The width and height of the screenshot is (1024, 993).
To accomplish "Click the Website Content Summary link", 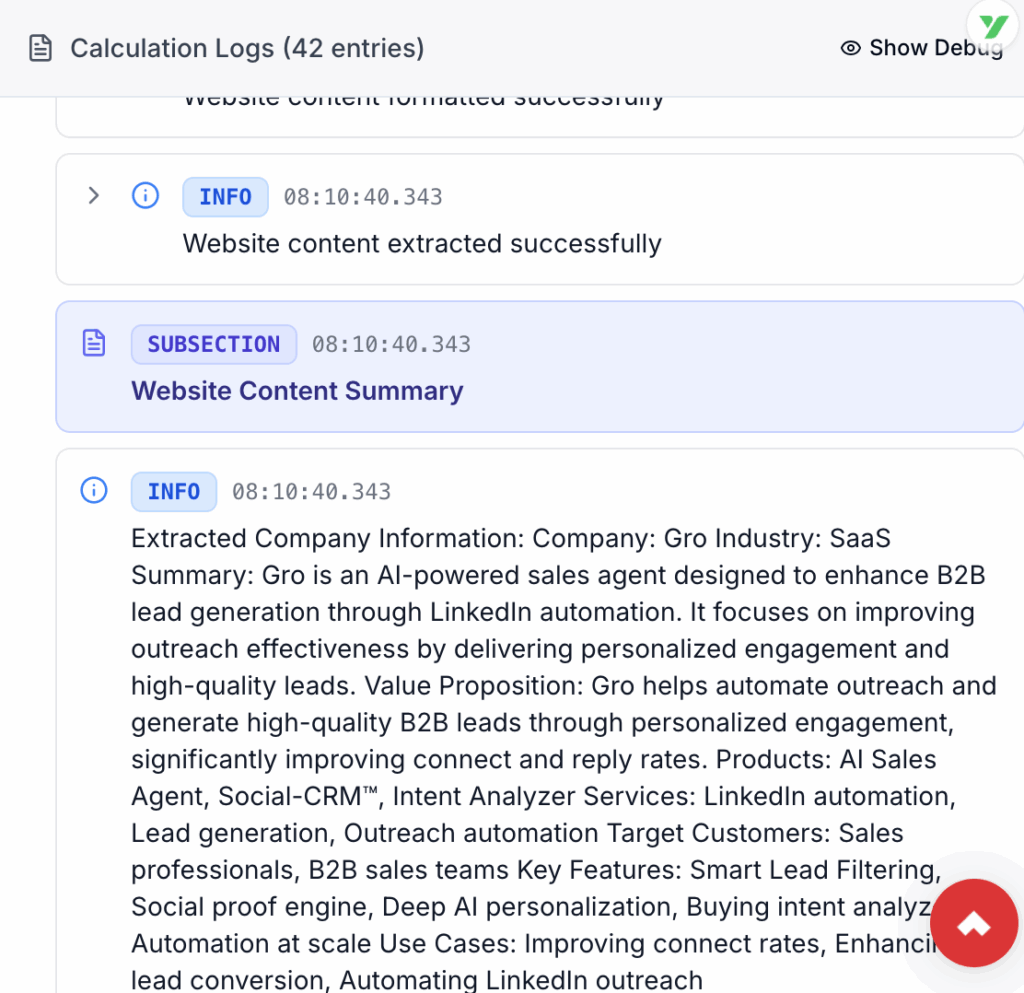I will coord(297,390).
